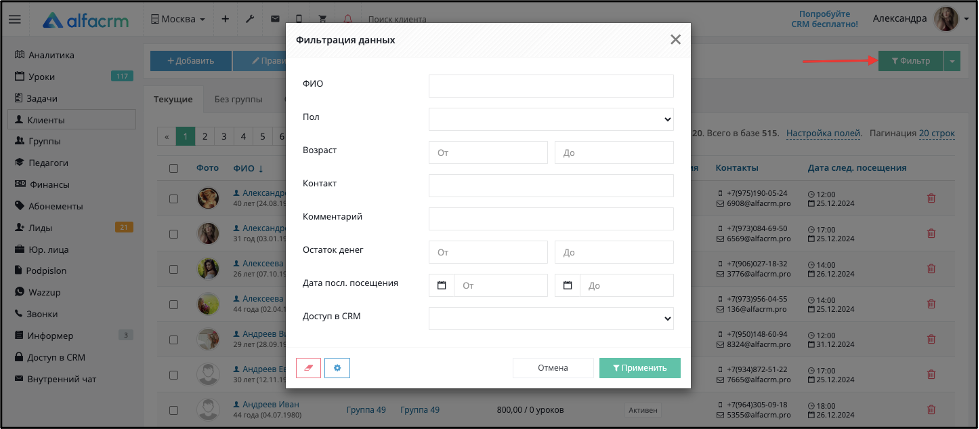Click the wrench tools icon in top bar
Viewport: 979px width, 429px height.
(x=250, y=19)
